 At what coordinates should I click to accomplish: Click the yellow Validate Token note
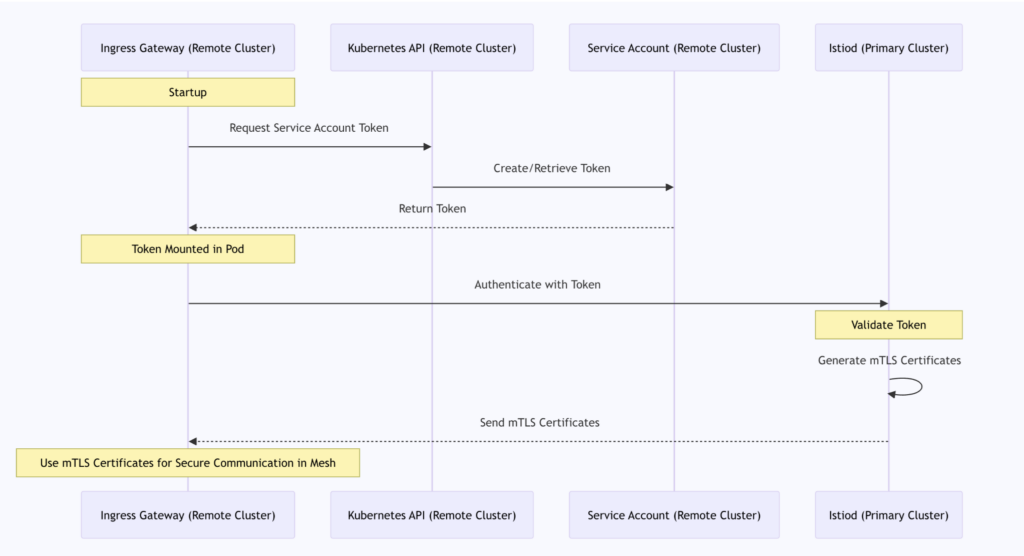888,325
